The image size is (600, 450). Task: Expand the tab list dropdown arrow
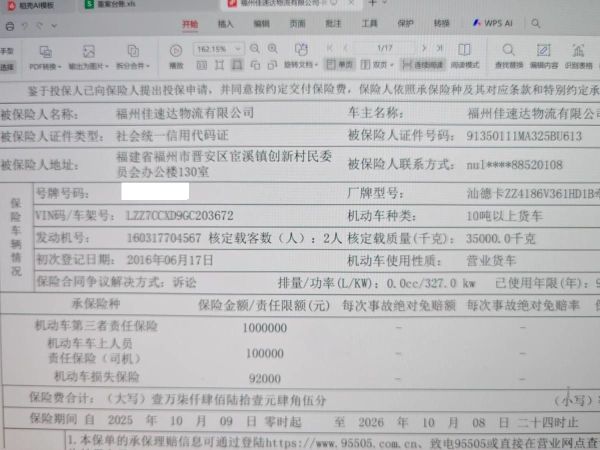point(385,3)
